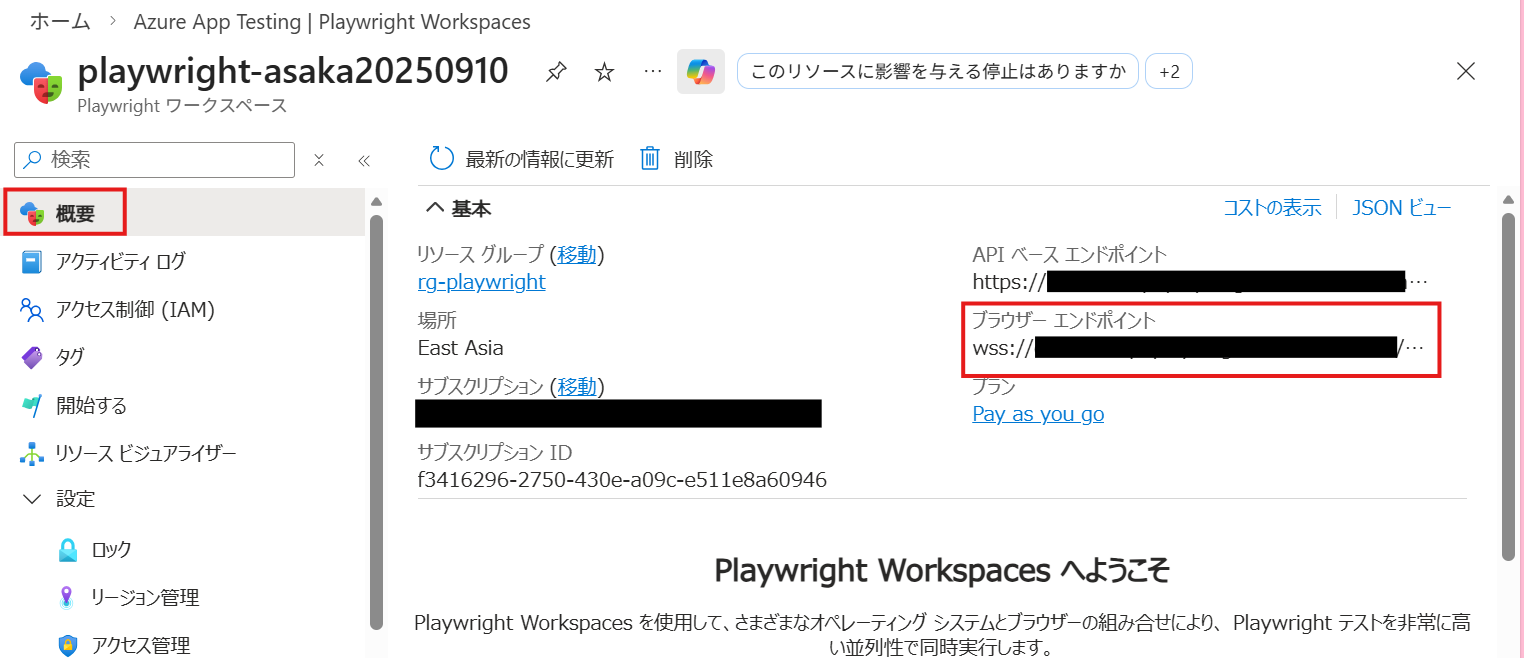The height and width of the screenshot is (658, 1524).
Task: Select subscription ID f3416296-2750-430e-a09c-e511e8a60946
Action: coord(622,480)
